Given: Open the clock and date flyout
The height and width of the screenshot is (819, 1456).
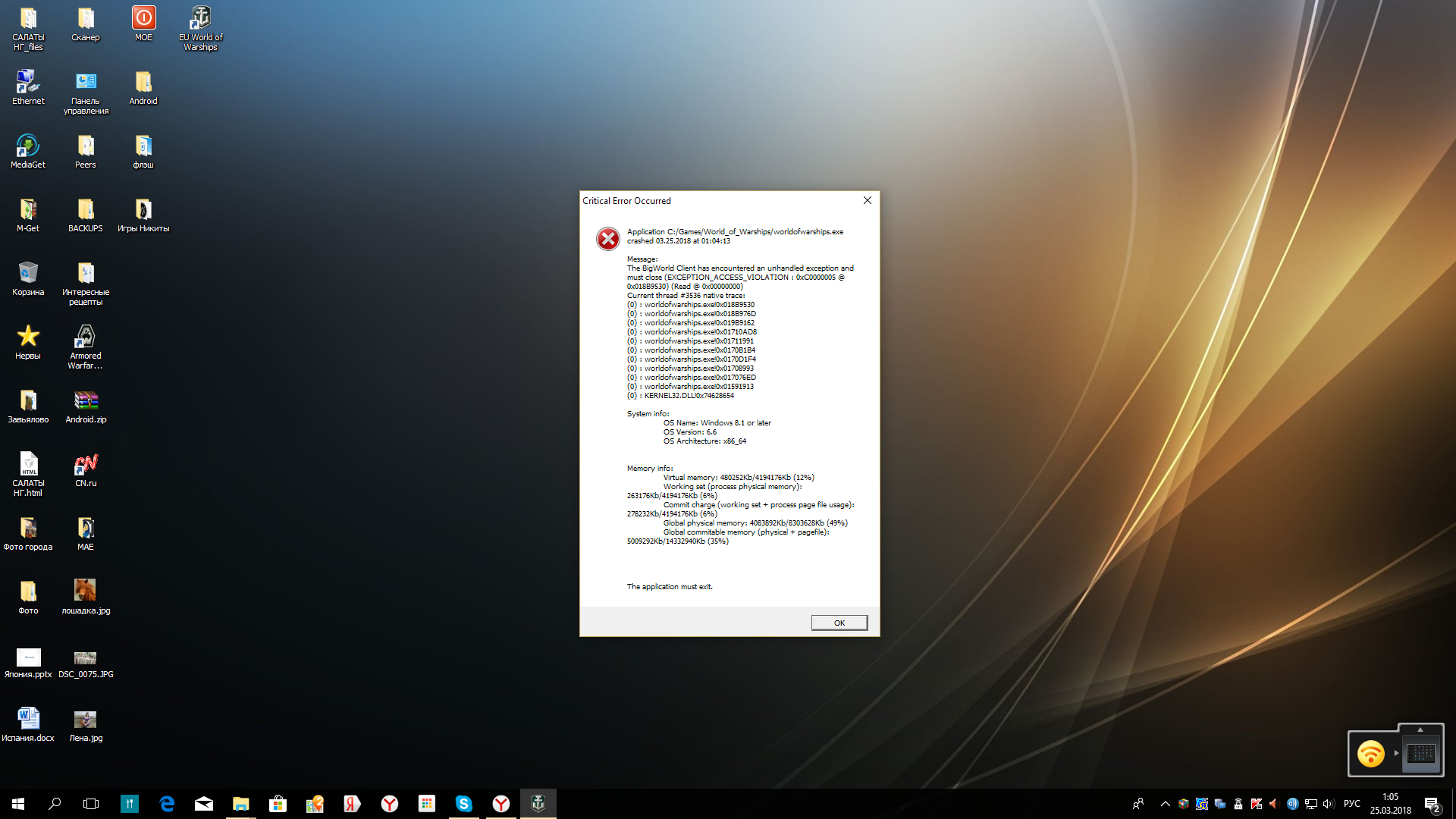Looking at the screenshot, I should tap(1390, 804).
